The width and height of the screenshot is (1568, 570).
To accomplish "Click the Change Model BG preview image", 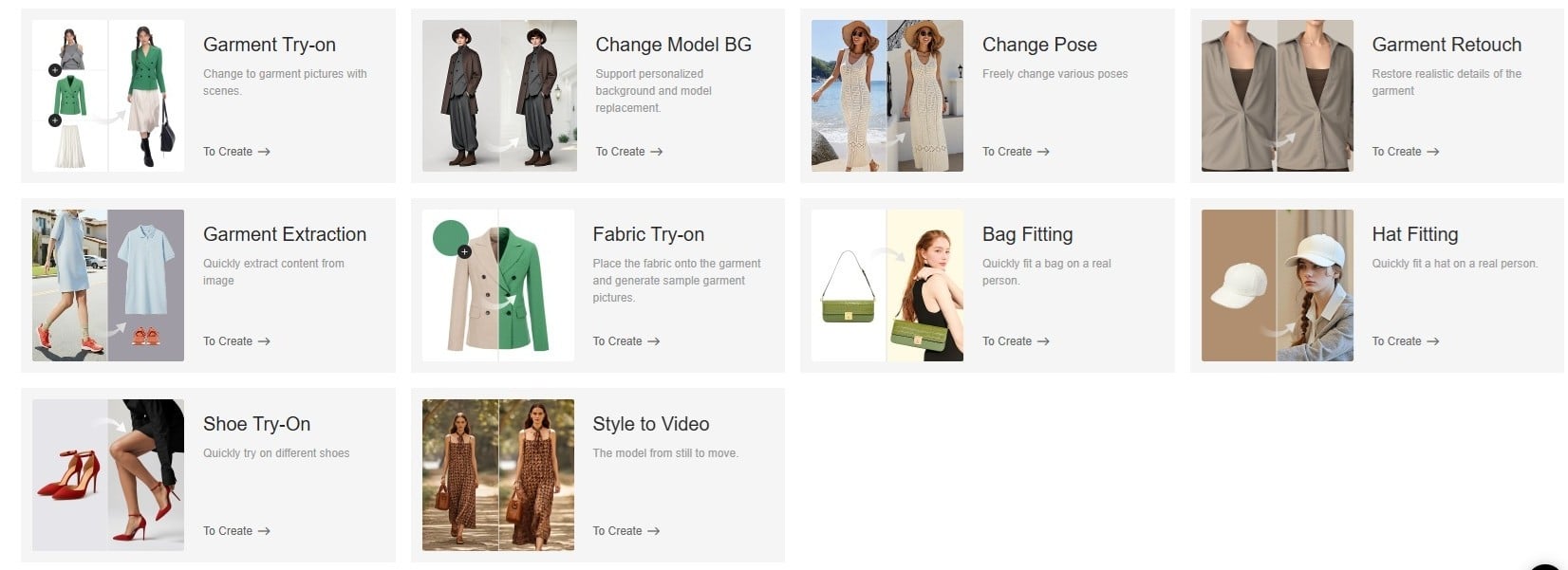I will [x=499, y=96].
